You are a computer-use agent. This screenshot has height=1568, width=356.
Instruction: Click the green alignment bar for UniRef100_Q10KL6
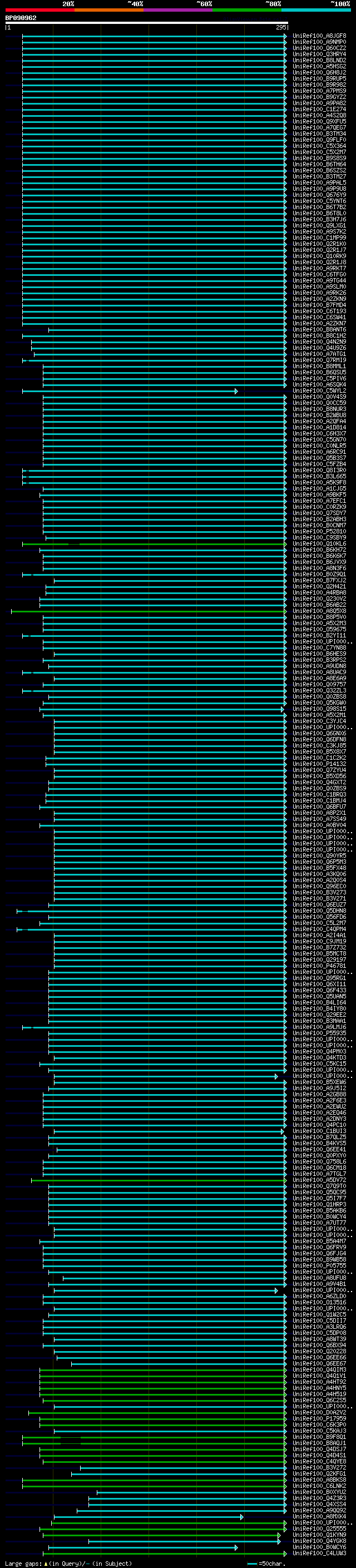click(x=154, y=543)
